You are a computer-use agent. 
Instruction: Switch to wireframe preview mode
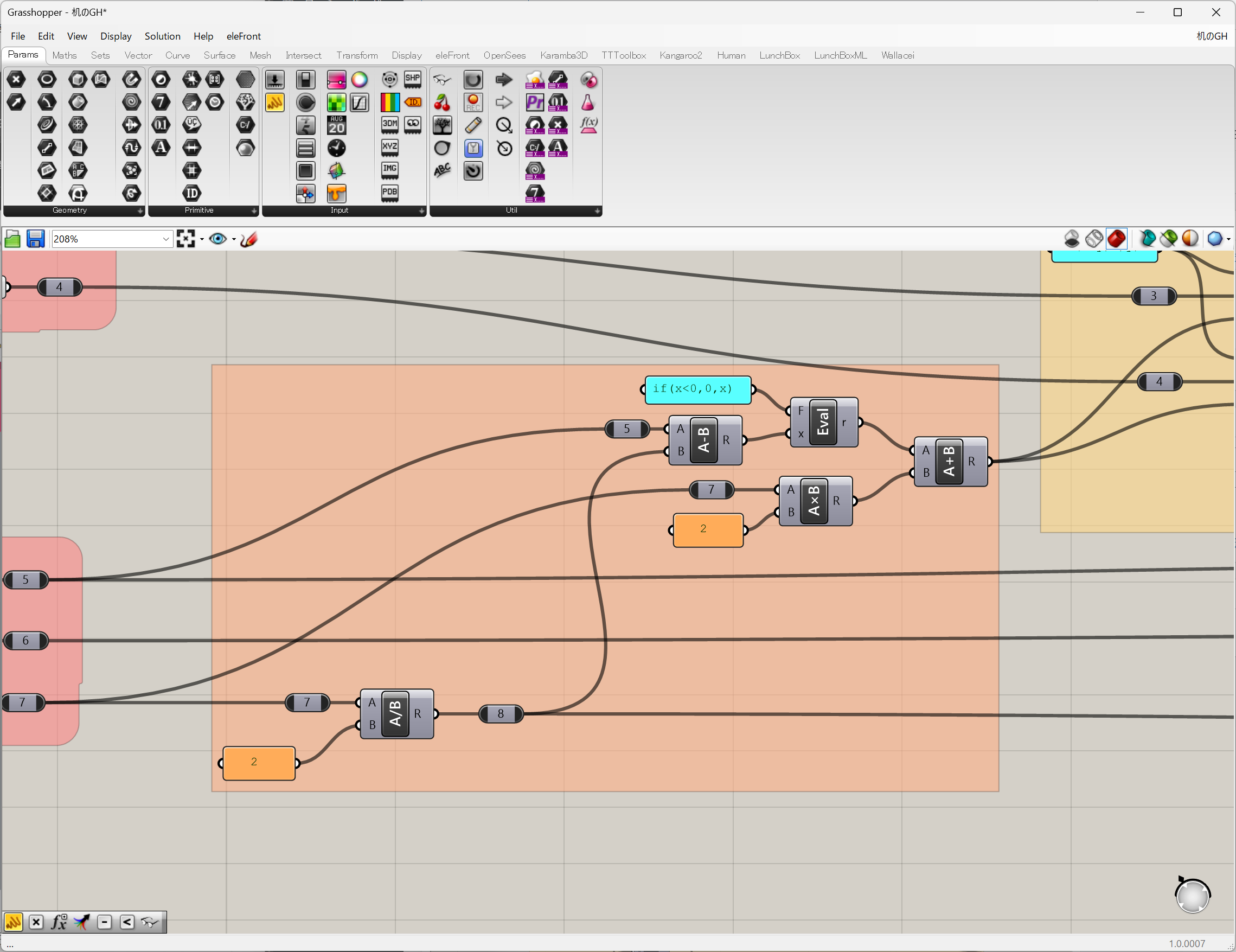(x=1094, y=239)
